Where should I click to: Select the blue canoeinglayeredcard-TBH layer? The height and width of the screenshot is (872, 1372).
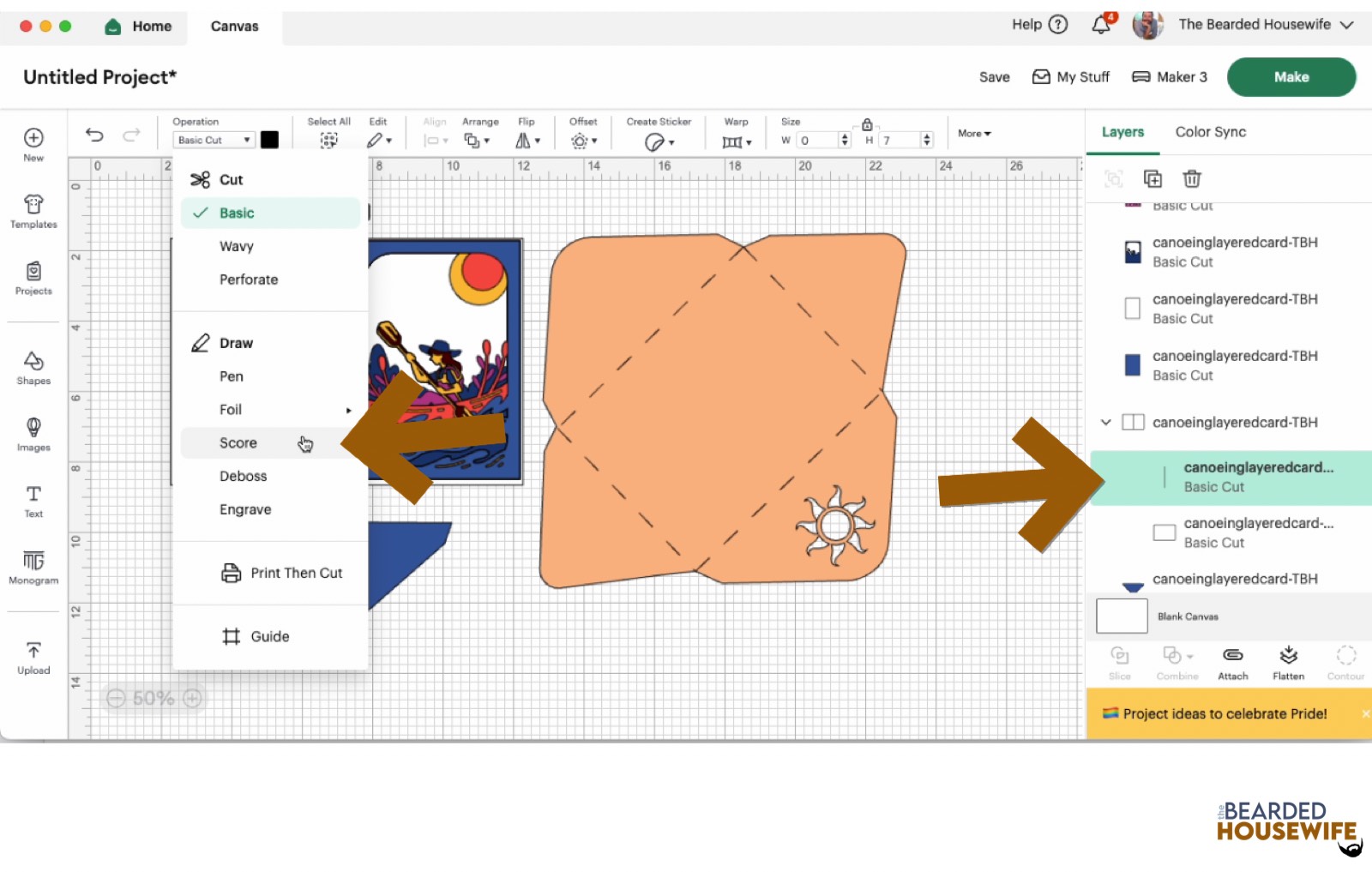point(1231,365)
